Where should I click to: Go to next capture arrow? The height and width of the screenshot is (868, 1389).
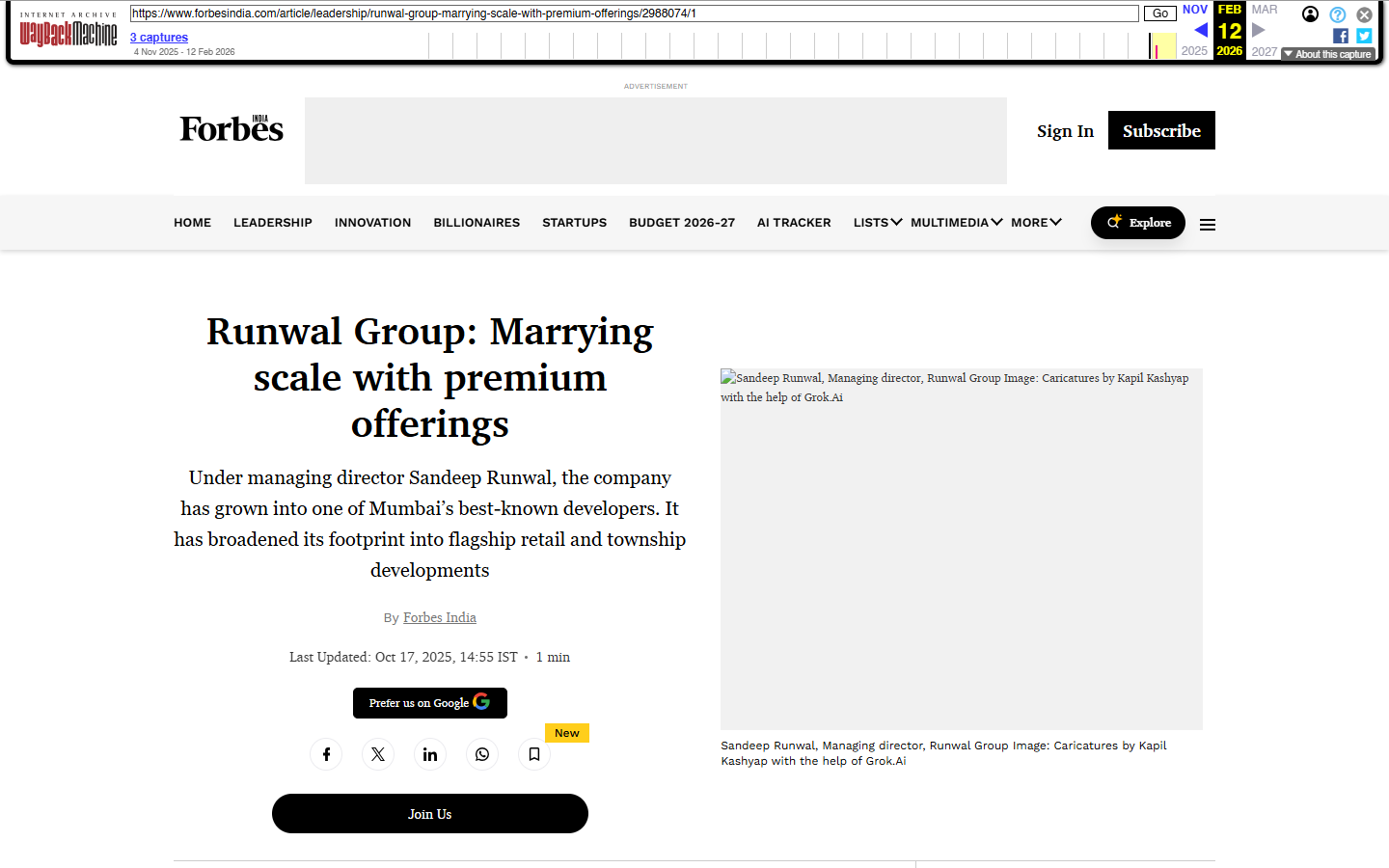[1259, 30]
